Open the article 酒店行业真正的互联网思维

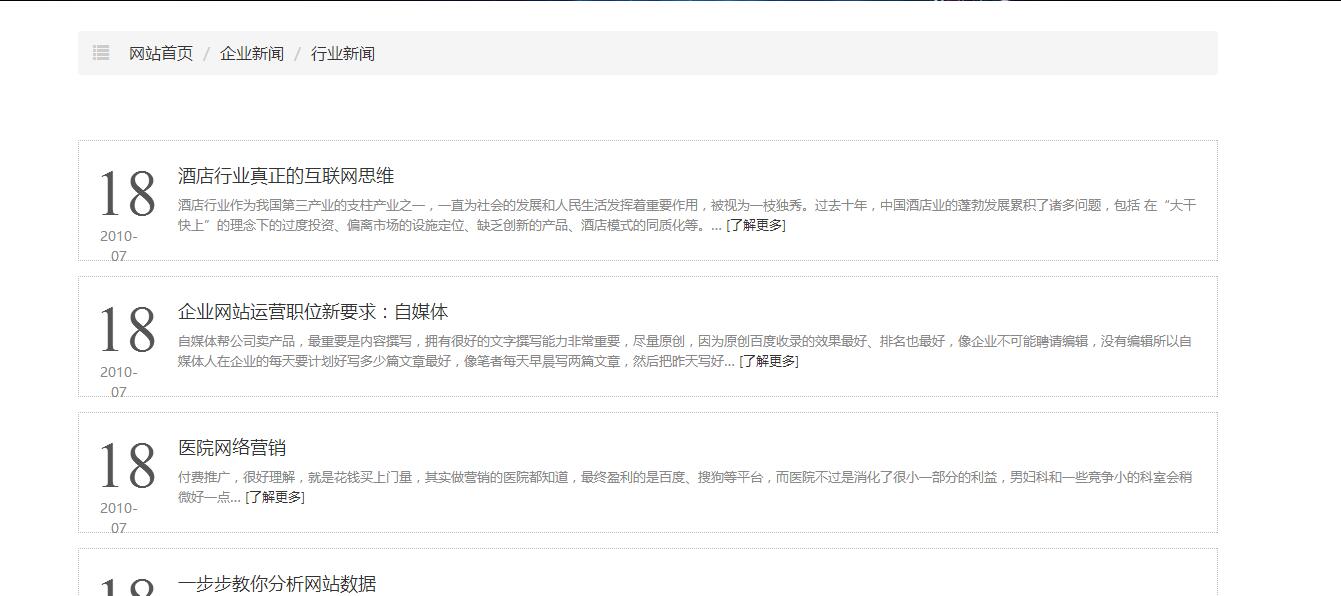tap(286, 176)
